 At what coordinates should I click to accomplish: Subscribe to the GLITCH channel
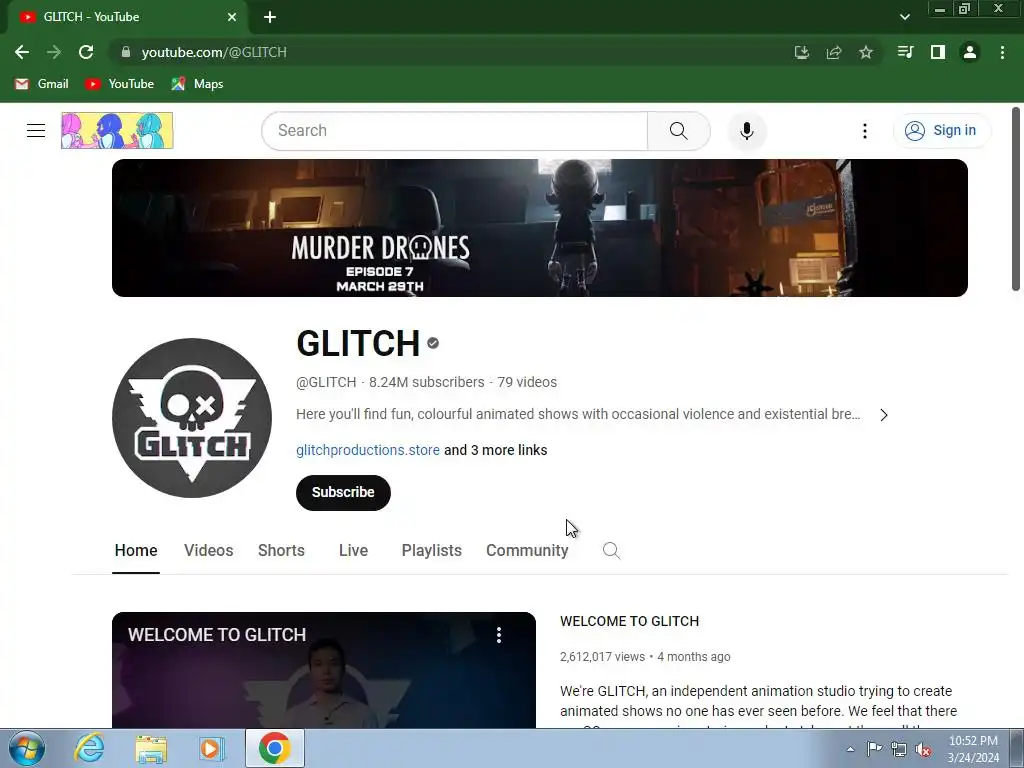344,492
